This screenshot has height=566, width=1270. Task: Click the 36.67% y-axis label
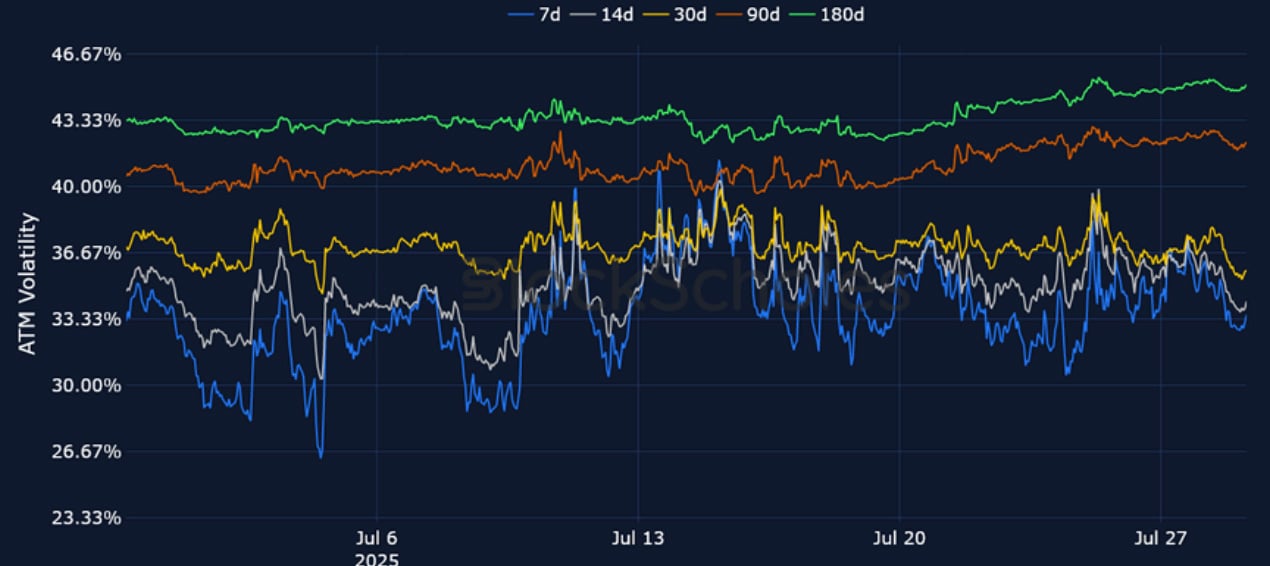[x=86, y=253]
